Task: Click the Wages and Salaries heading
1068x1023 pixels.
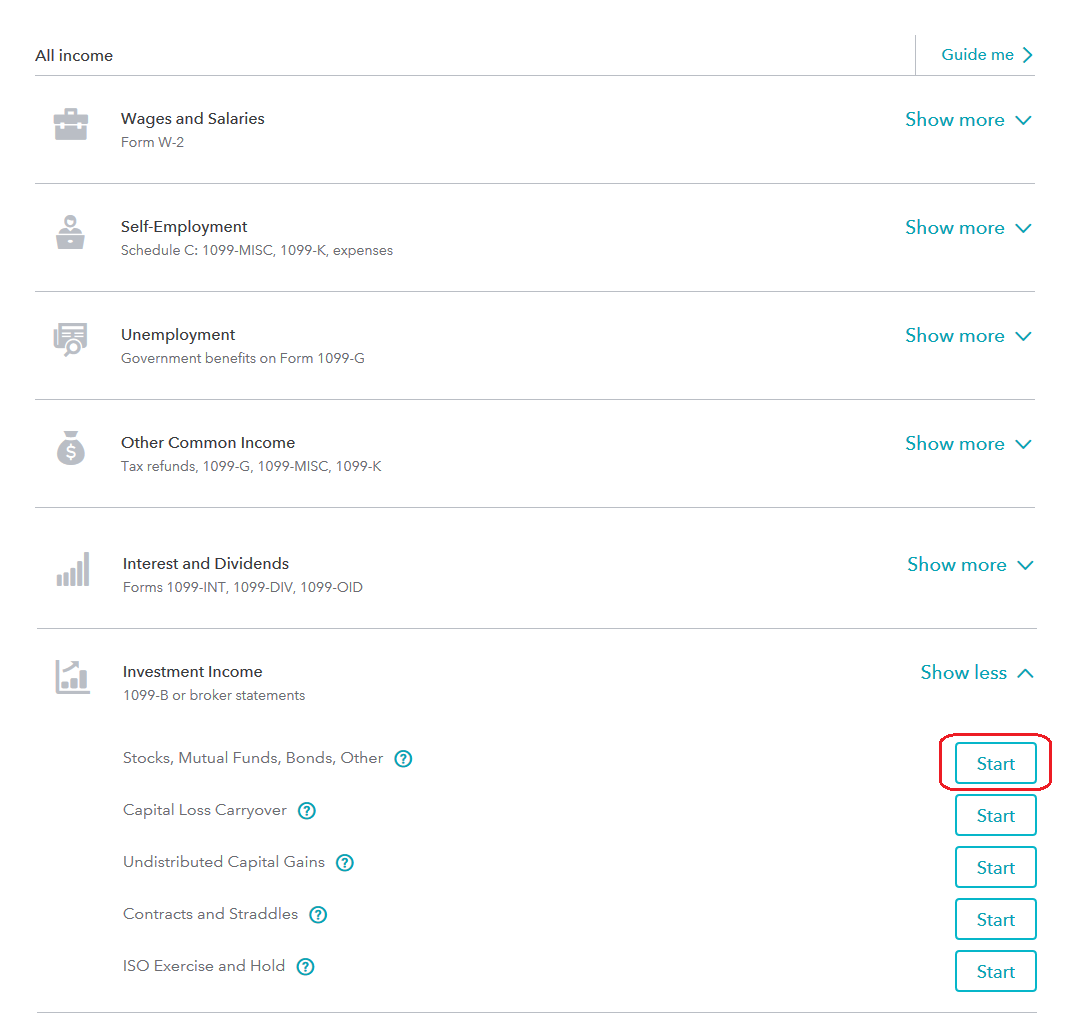Action: pos(193,119)
